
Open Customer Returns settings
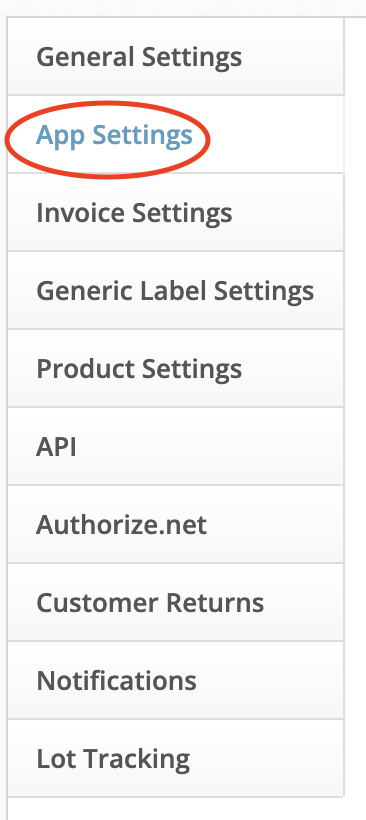[176, 602]
